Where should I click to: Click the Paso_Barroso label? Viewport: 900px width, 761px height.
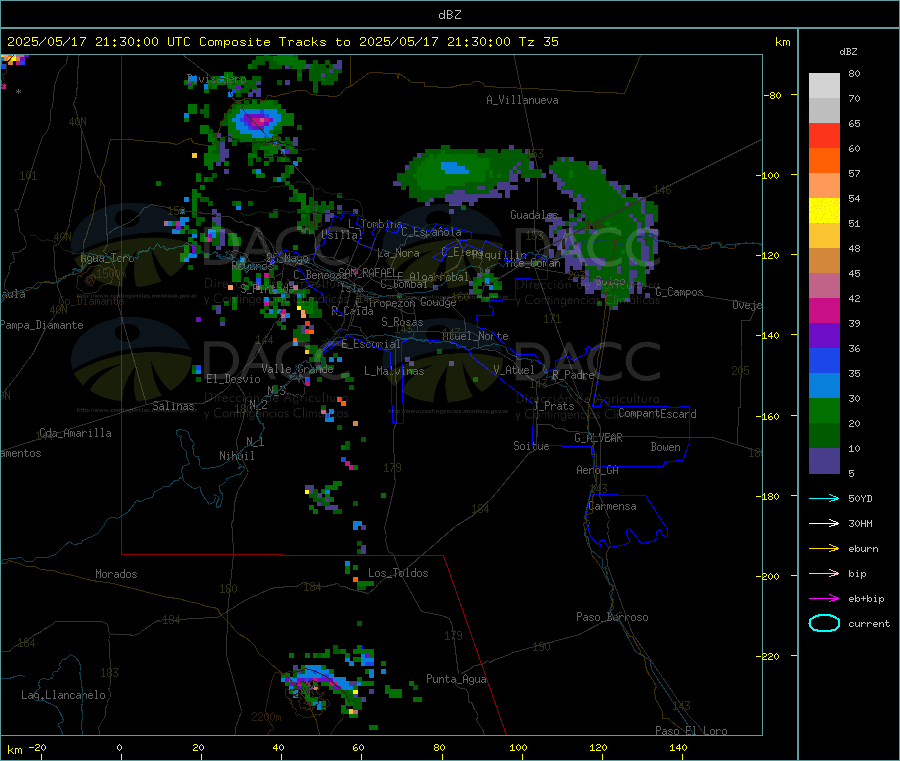(x=612, y=617)
